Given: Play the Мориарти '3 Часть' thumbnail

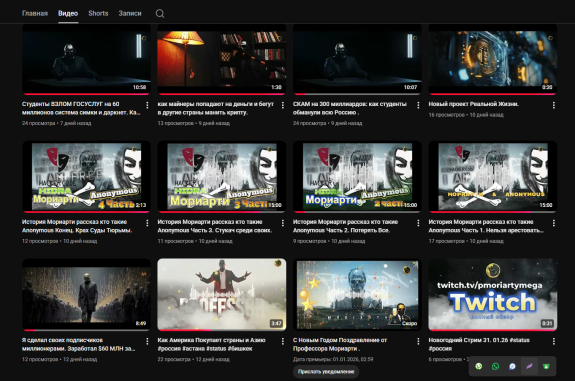Looking at the screenshot, I should (221, 176).
